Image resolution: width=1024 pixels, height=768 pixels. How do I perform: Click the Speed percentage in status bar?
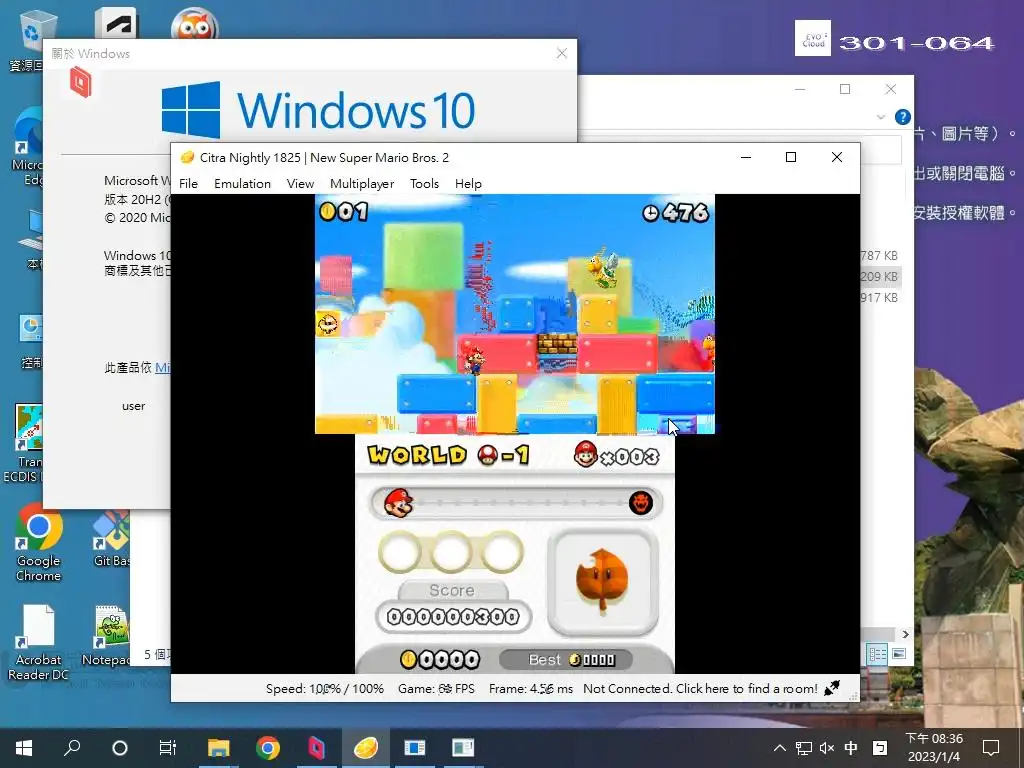tap(325, 688)
